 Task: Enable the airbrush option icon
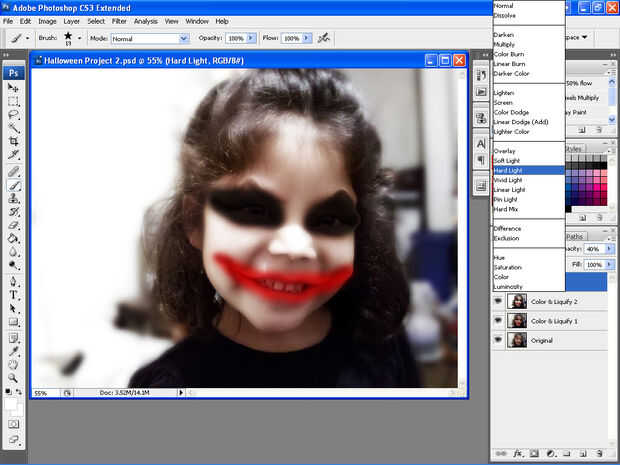(x=324, y=38)
